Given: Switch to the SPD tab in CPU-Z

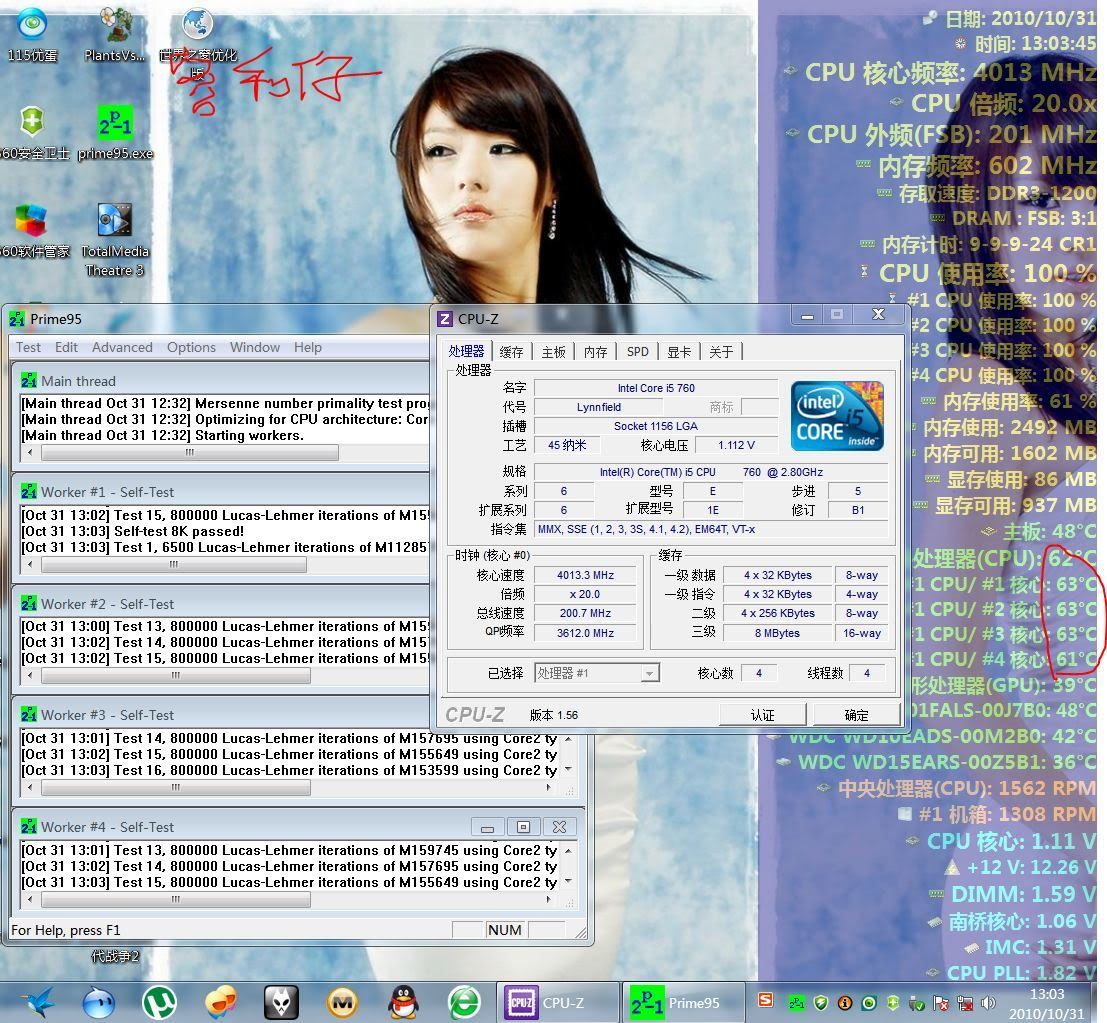Looking at the screenshot, I should click(x=637, y=351).
